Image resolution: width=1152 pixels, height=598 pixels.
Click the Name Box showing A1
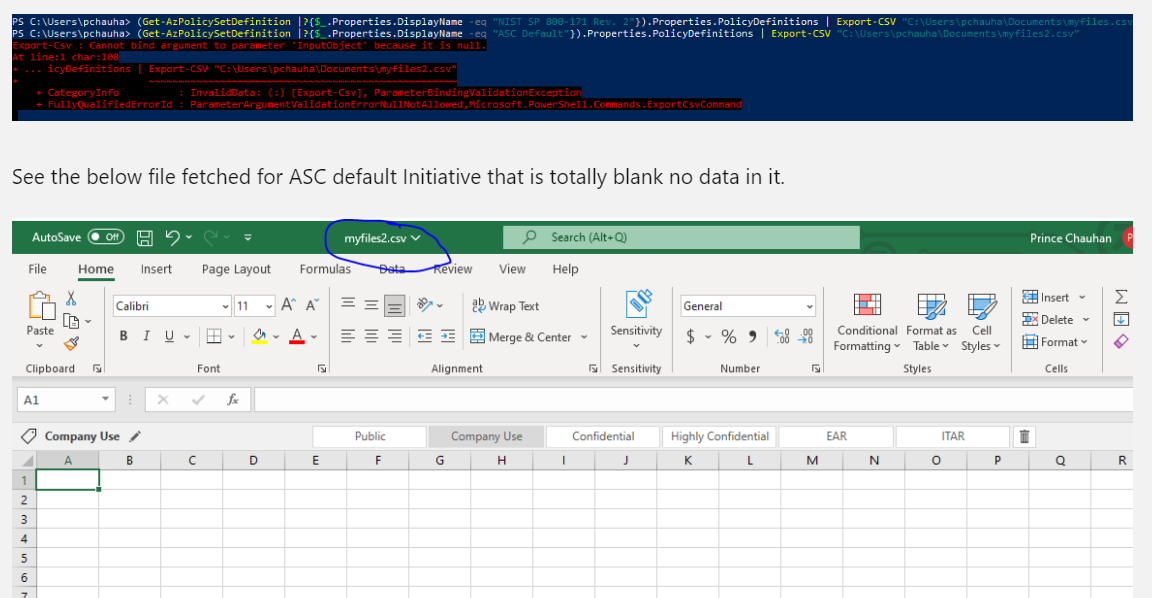[x=66, y=400]
